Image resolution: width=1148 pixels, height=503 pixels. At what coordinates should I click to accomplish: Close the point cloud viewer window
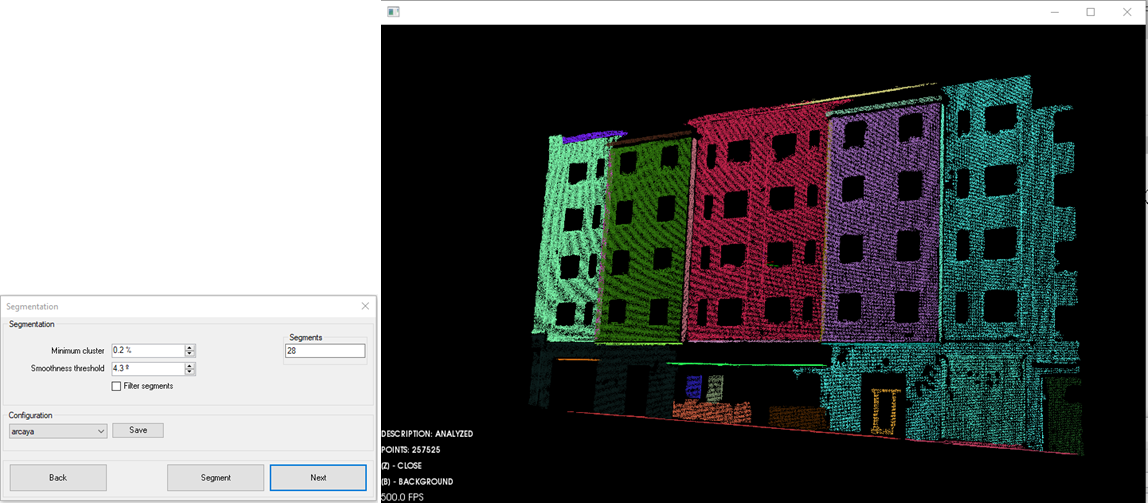click(1128, 12)
